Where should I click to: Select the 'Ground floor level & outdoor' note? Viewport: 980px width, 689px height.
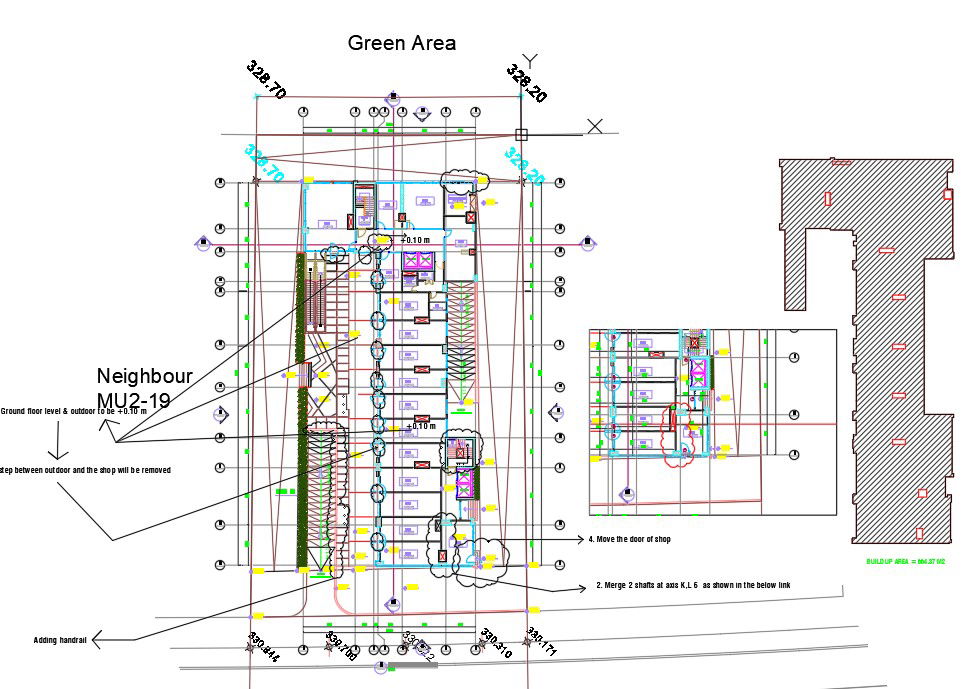(73, 411)
